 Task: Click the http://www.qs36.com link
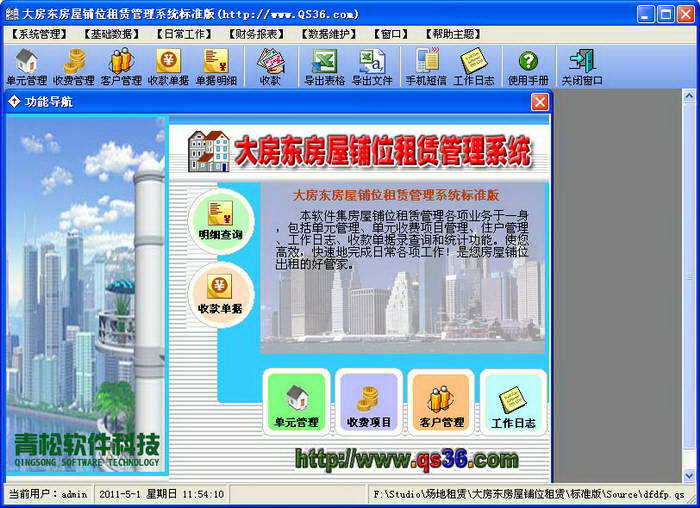click(x=407, y=459)
